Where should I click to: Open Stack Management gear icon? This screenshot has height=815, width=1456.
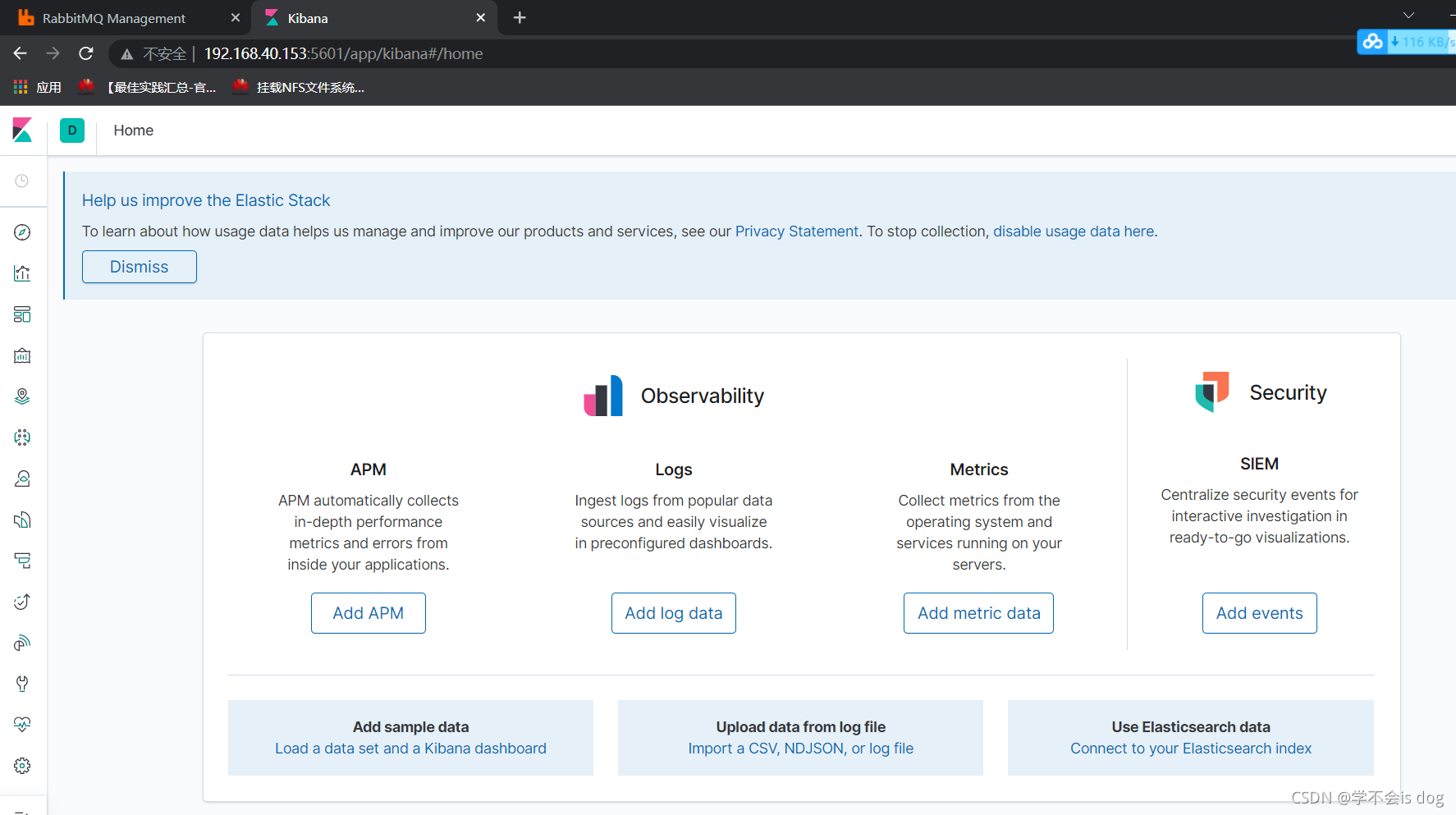point(22,765)
